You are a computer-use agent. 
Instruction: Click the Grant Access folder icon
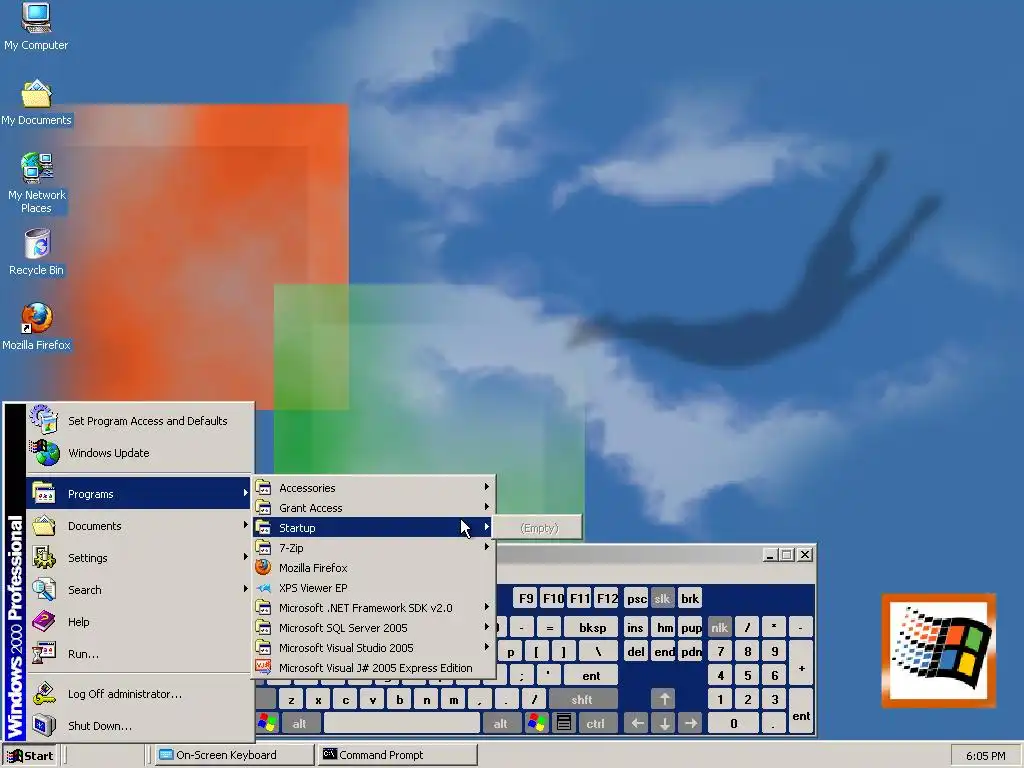[263, 507]
